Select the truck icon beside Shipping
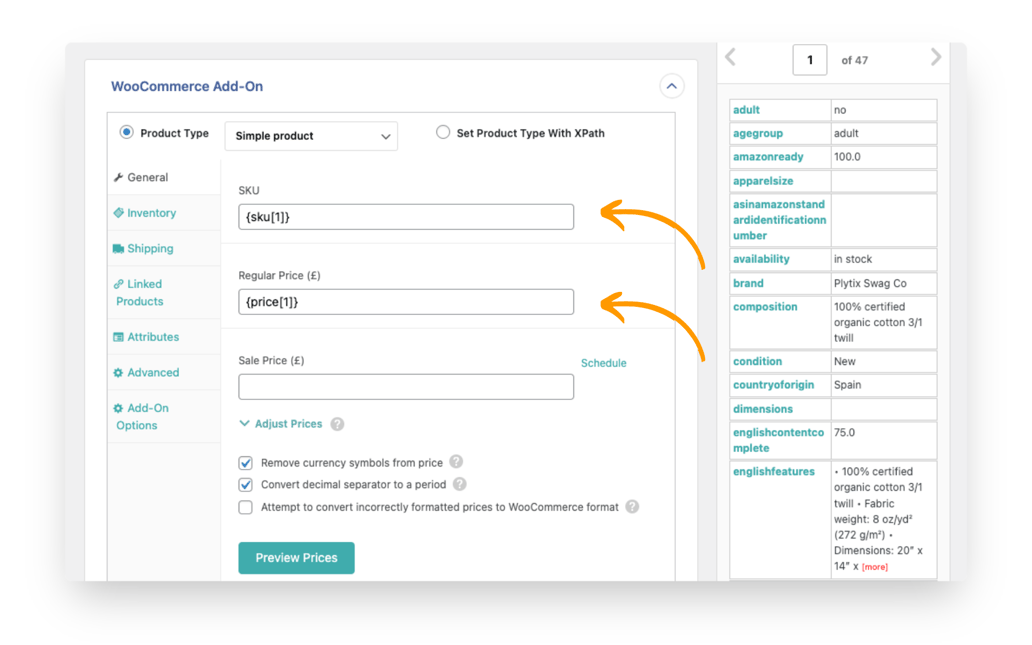 click(119, 248)
